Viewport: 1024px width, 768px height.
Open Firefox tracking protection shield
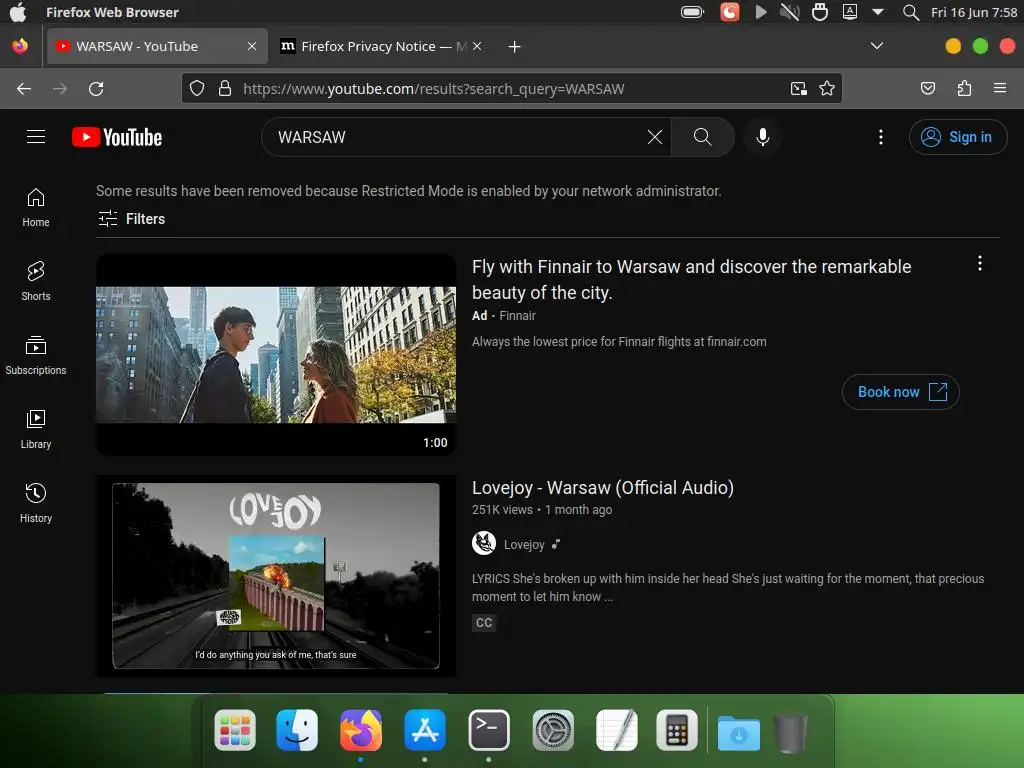click(197, 88)
